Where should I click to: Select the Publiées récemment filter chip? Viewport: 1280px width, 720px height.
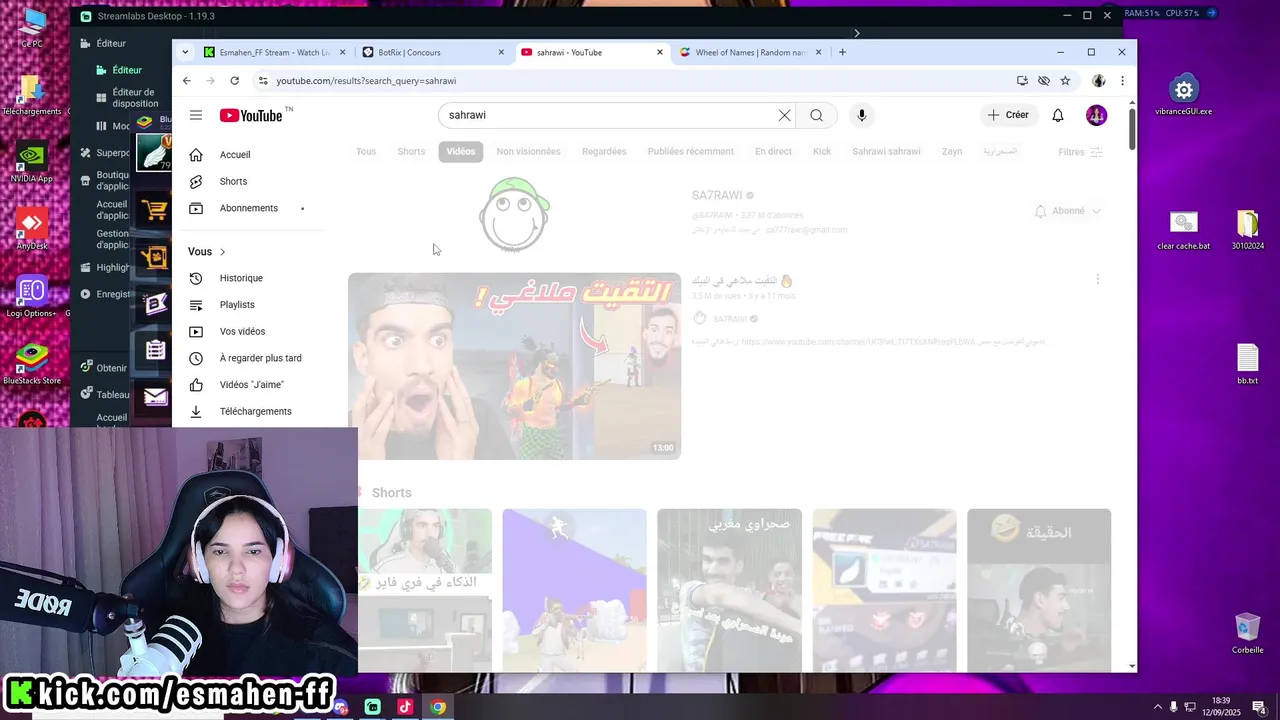691,152
